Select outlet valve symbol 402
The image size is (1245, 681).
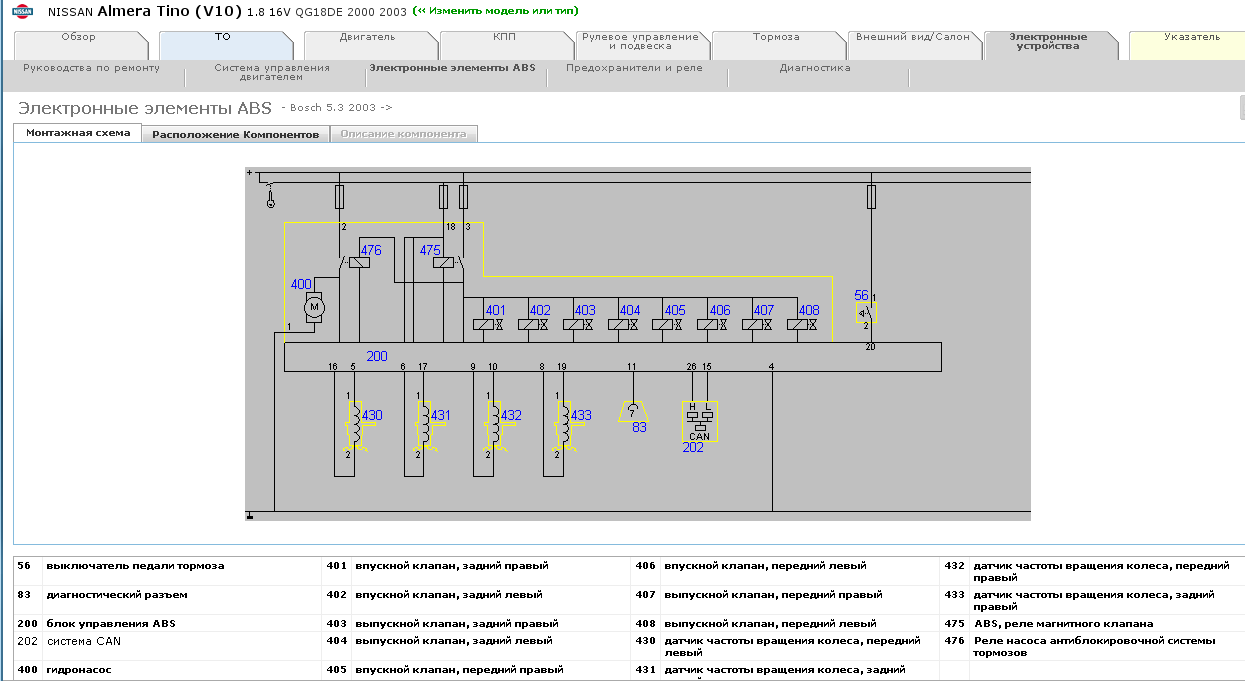[x=534, y=324]
